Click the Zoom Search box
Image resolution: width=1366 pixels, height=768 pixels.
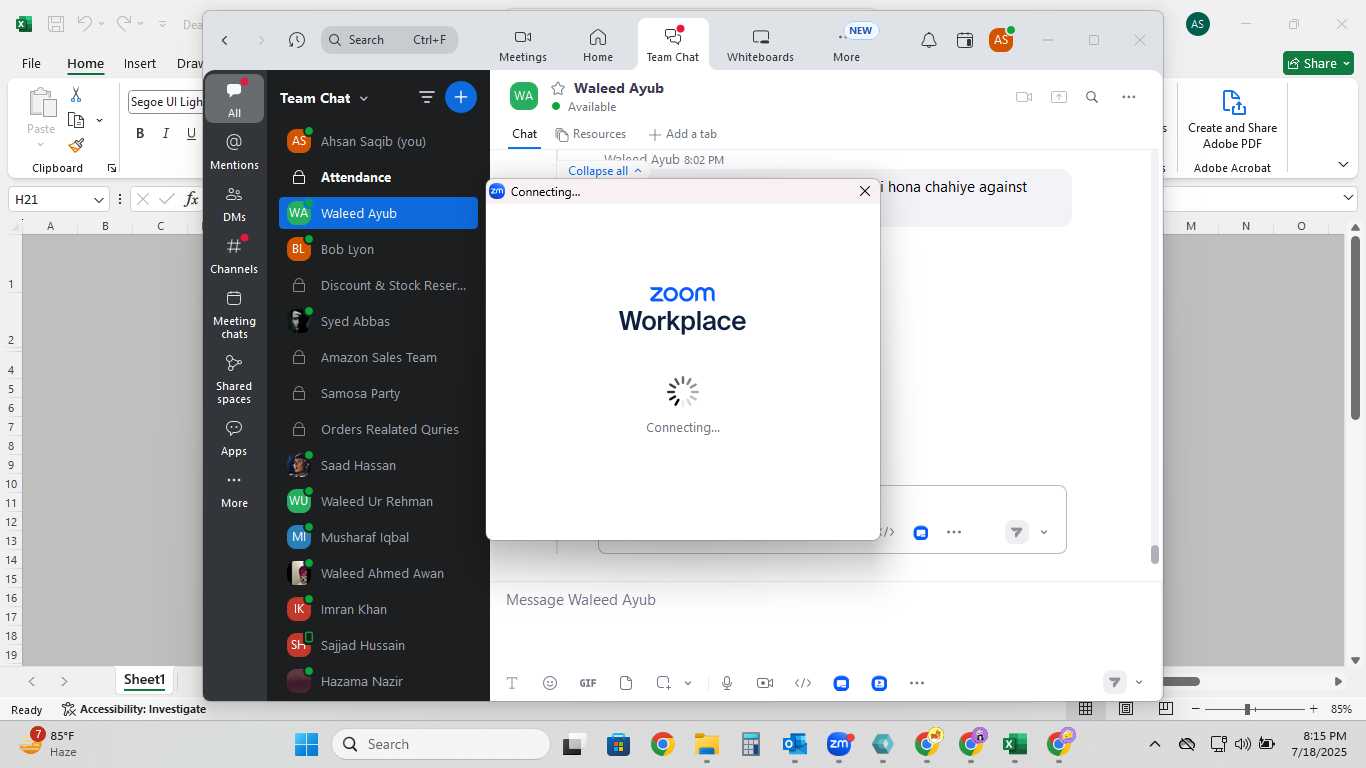point(390,40)
